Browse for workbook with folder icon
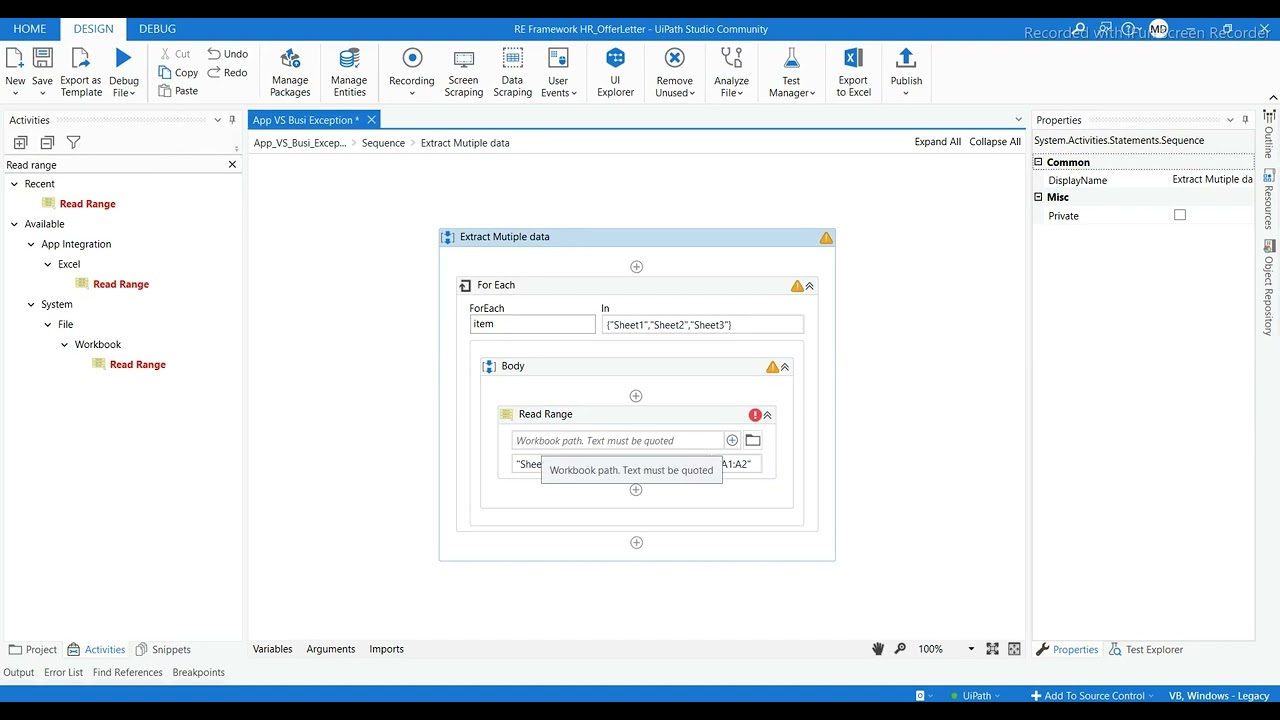The width and height of the screenshot is (1280, 720). click(x=753, y=440)
